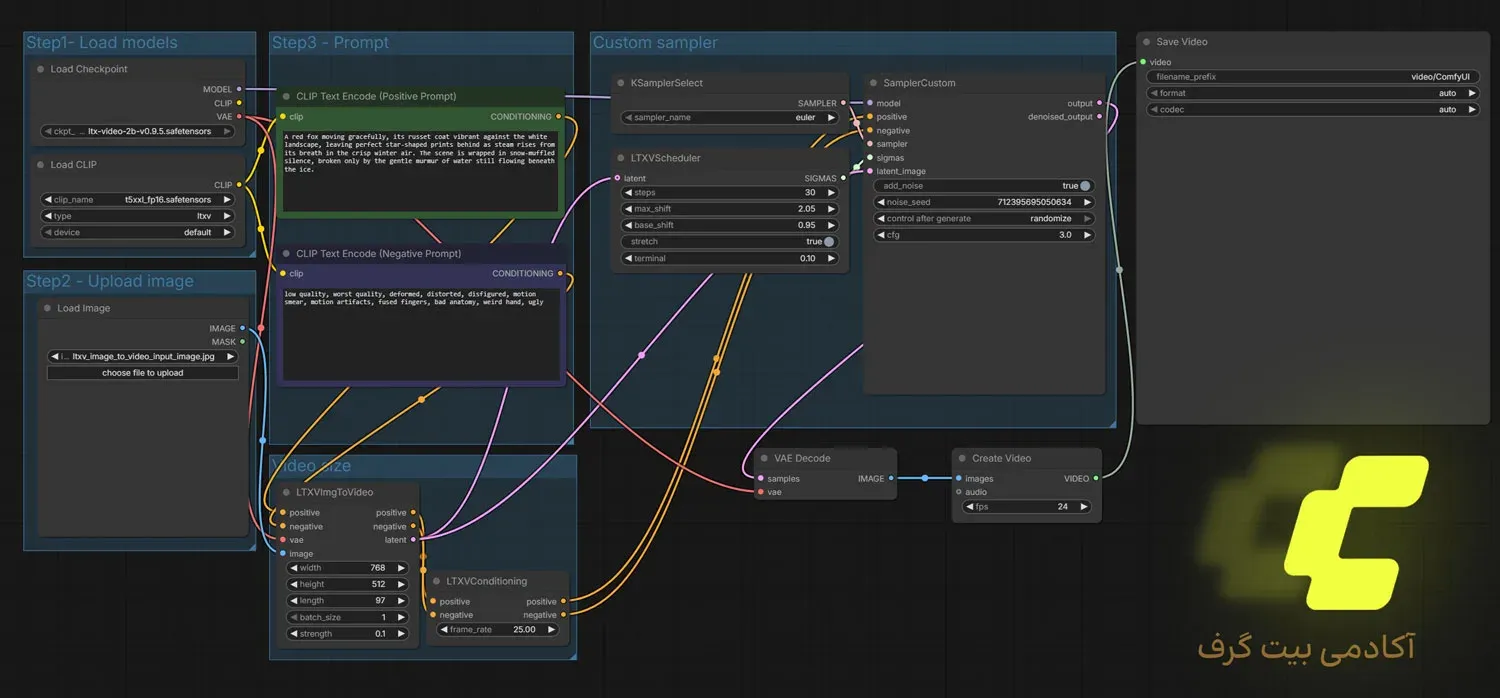Open the format auto selector in Save Video
Screen dimensions: 1500x698
[x=1313, y=94]
